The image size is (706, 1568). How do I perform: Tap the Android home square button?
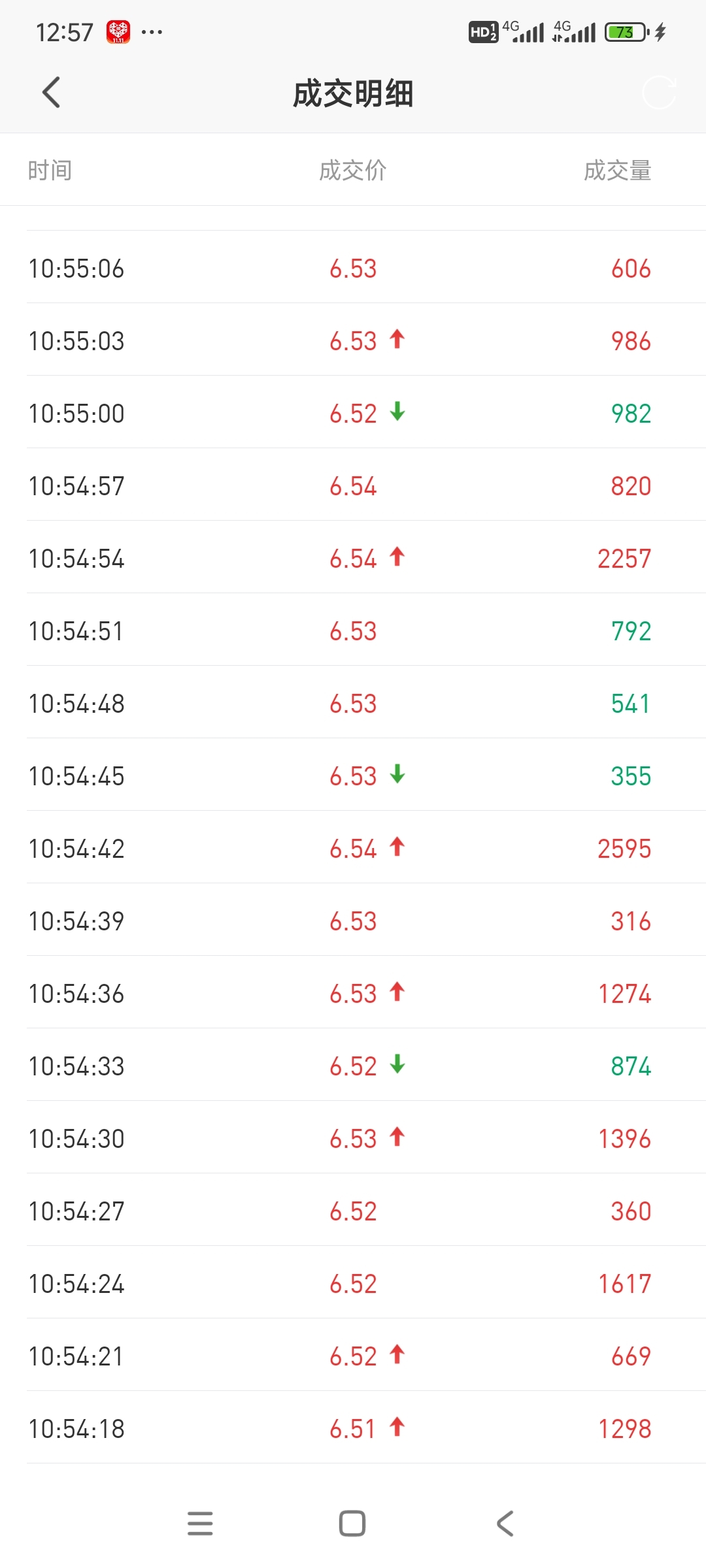[x=352, y=1523]
